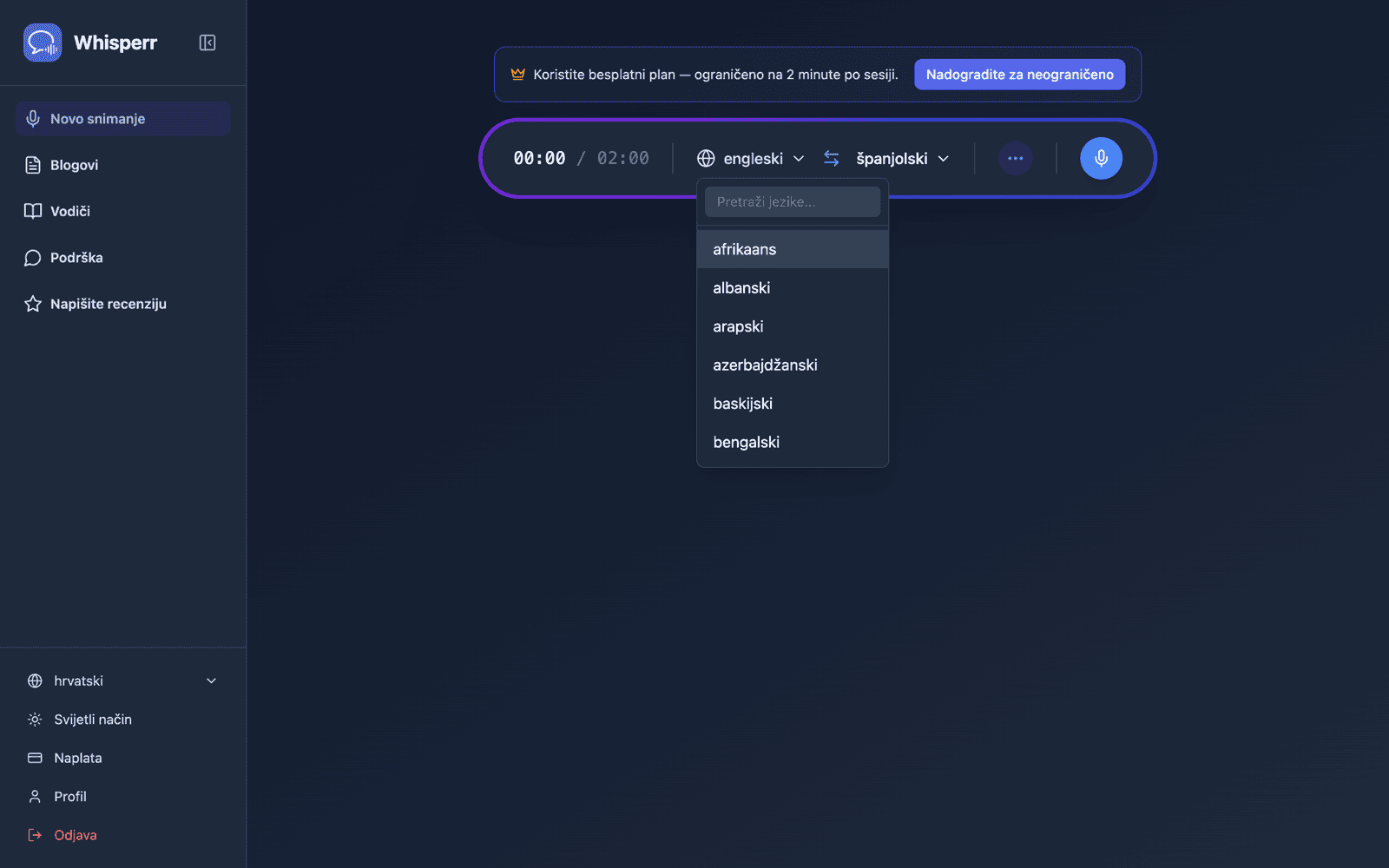Select azerbajdžanski from language list
The height and width of the screenshot is (868, 1389).
[x=793, y=365]
